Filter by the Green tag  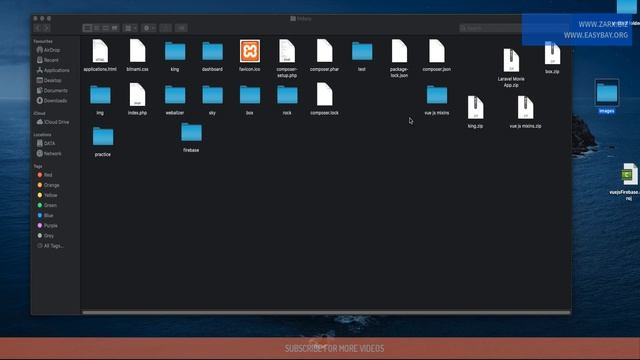click(x=47, y=205)
